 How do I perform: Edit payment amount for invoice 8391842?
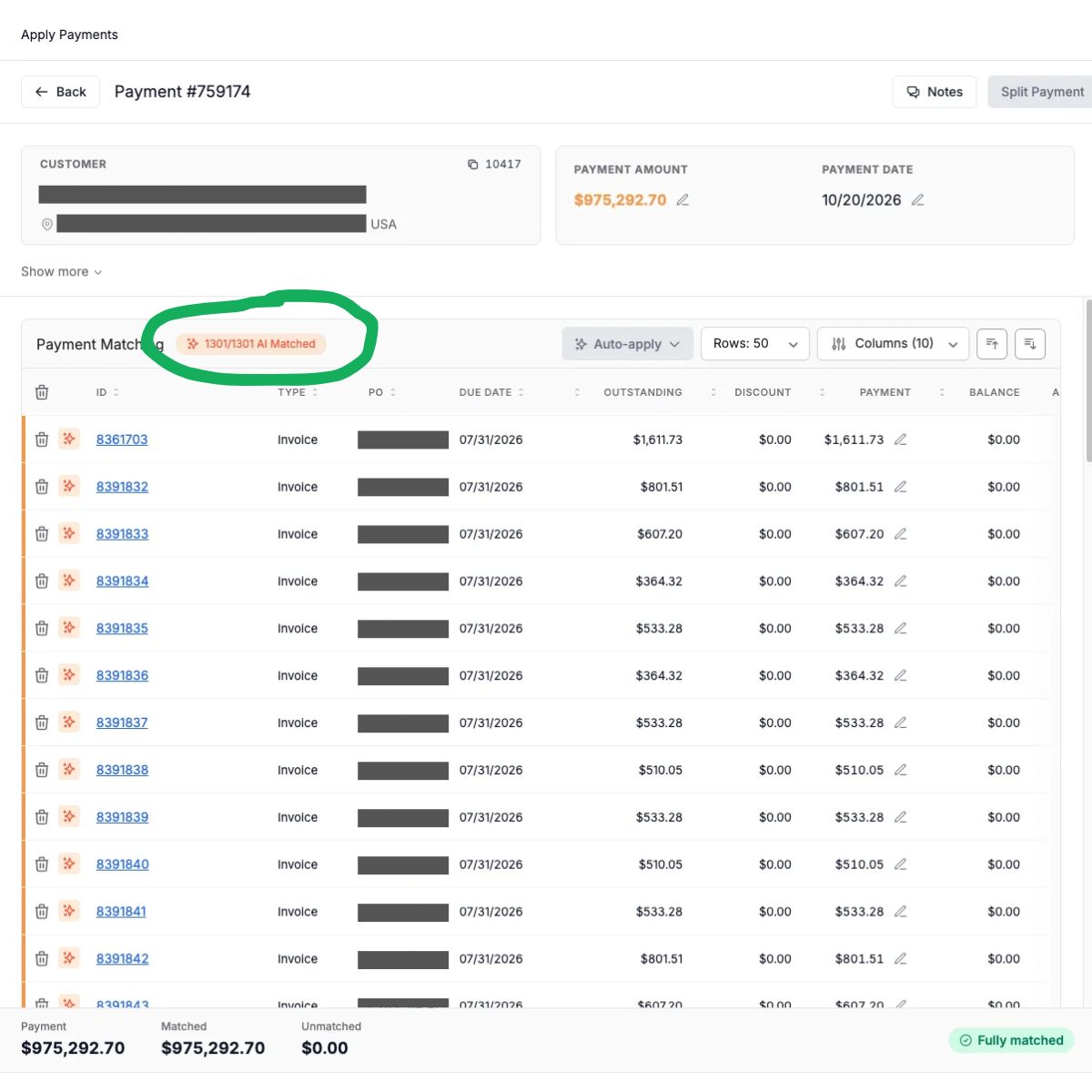tap(900, 958)
